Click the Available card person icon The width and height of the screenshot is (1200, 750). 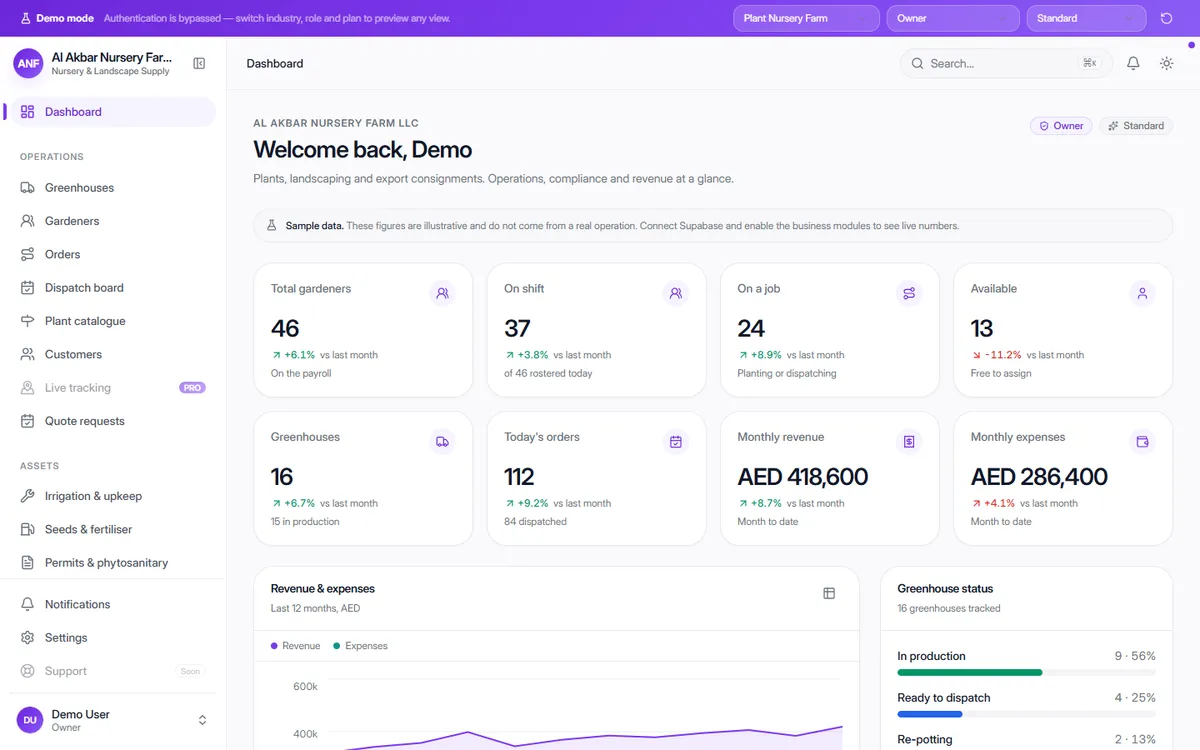pyautogui.click(x=1142, y=293)
